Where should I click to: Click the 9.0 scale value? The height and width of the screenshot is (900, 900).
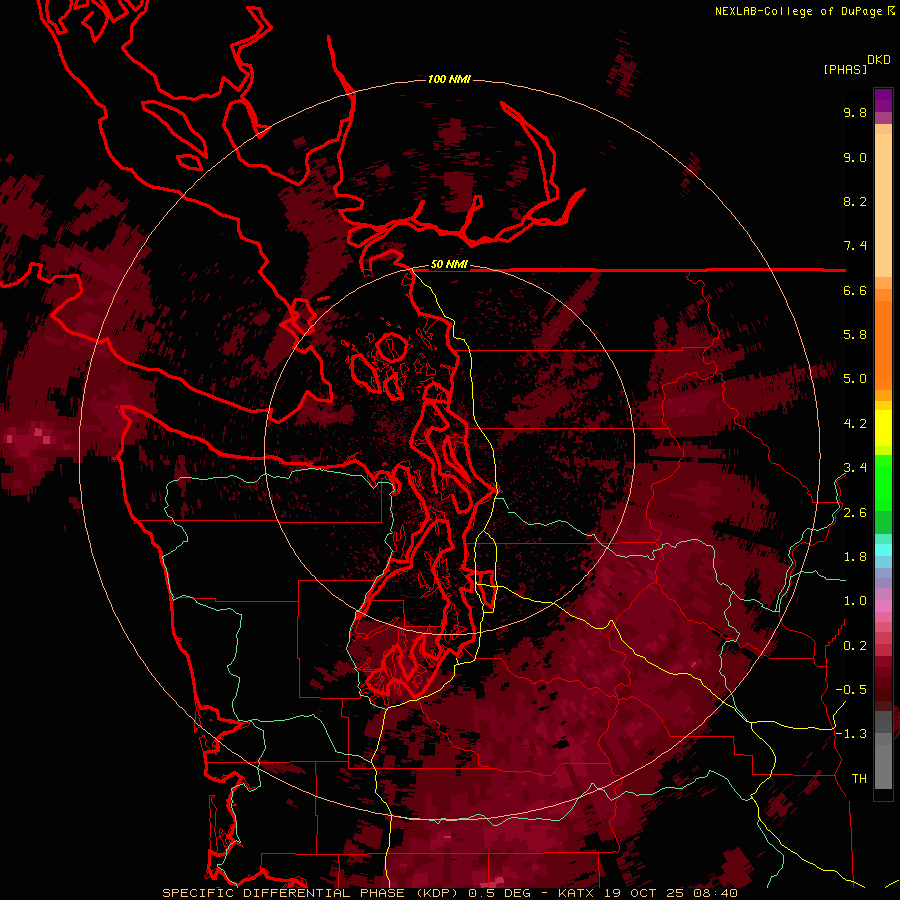coord(855,157)
